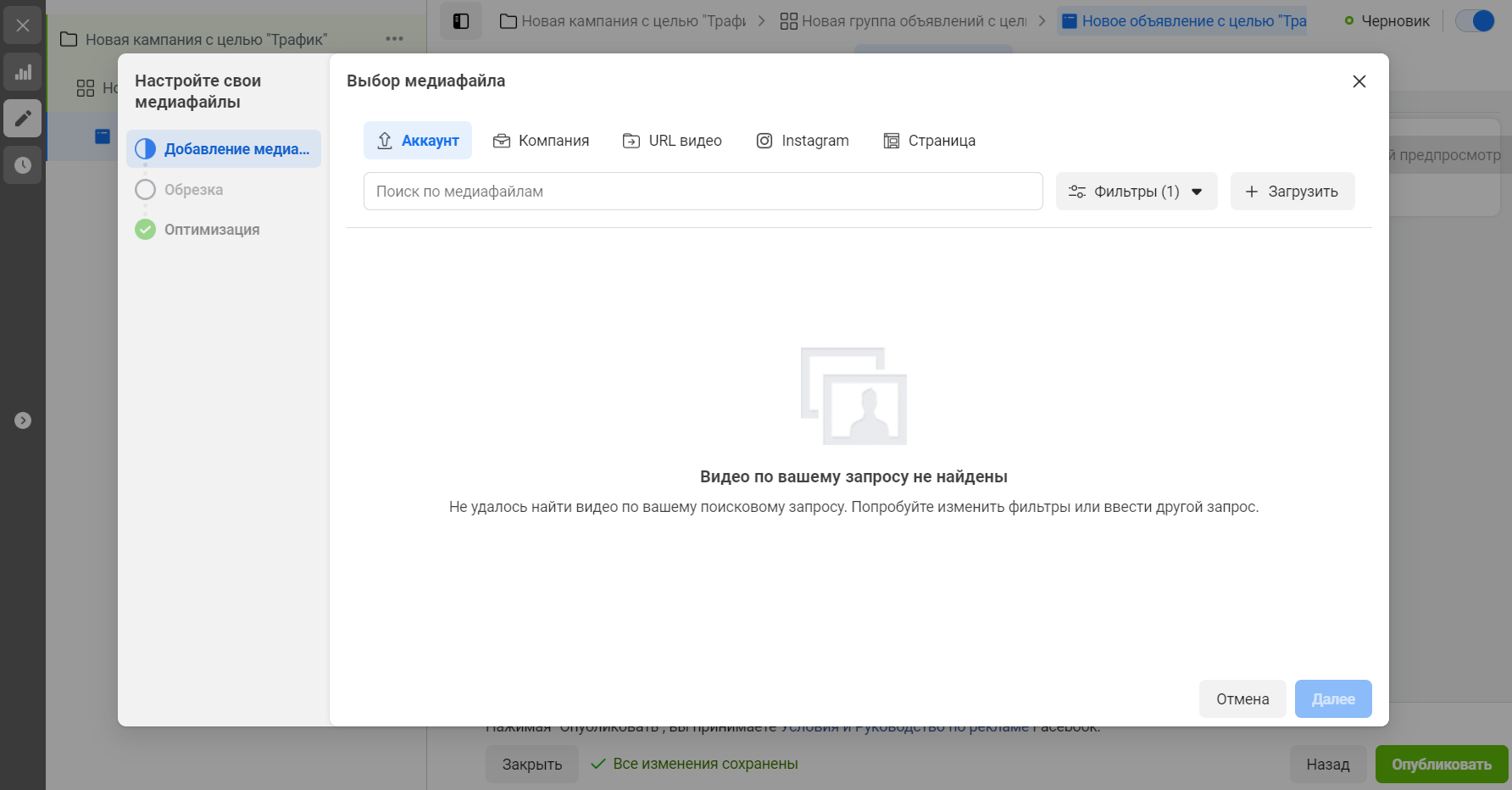
Task: Switch to the URL видео tab
Action: pyautogui.click(x=672, y=141)
